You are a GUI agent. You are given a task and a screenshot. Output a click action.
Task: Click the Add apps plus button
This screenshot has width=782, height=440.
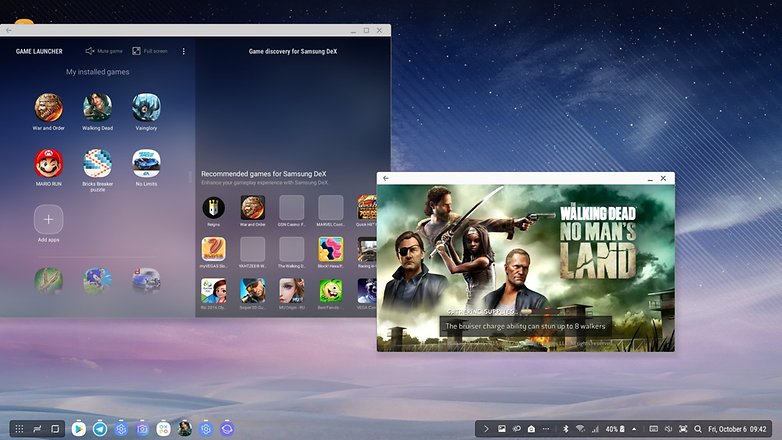(48, 219)
